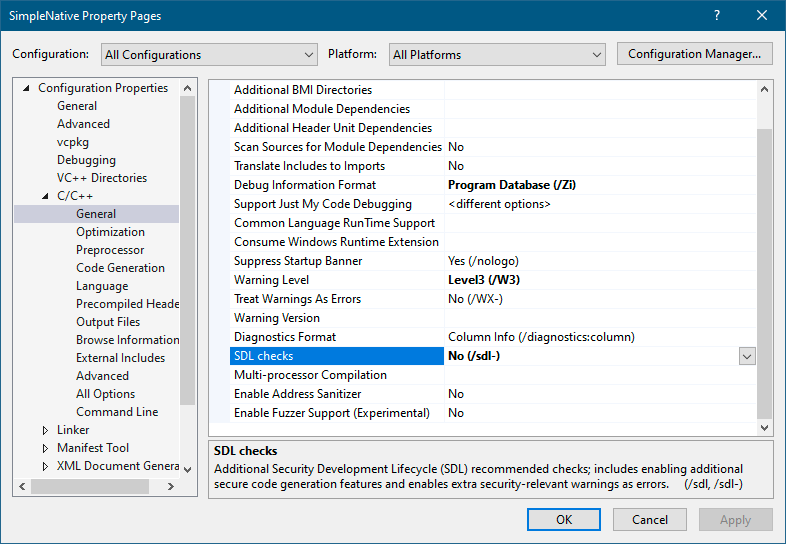
Task: Click the Help question mark icon
Action: (x=717, y=16)
